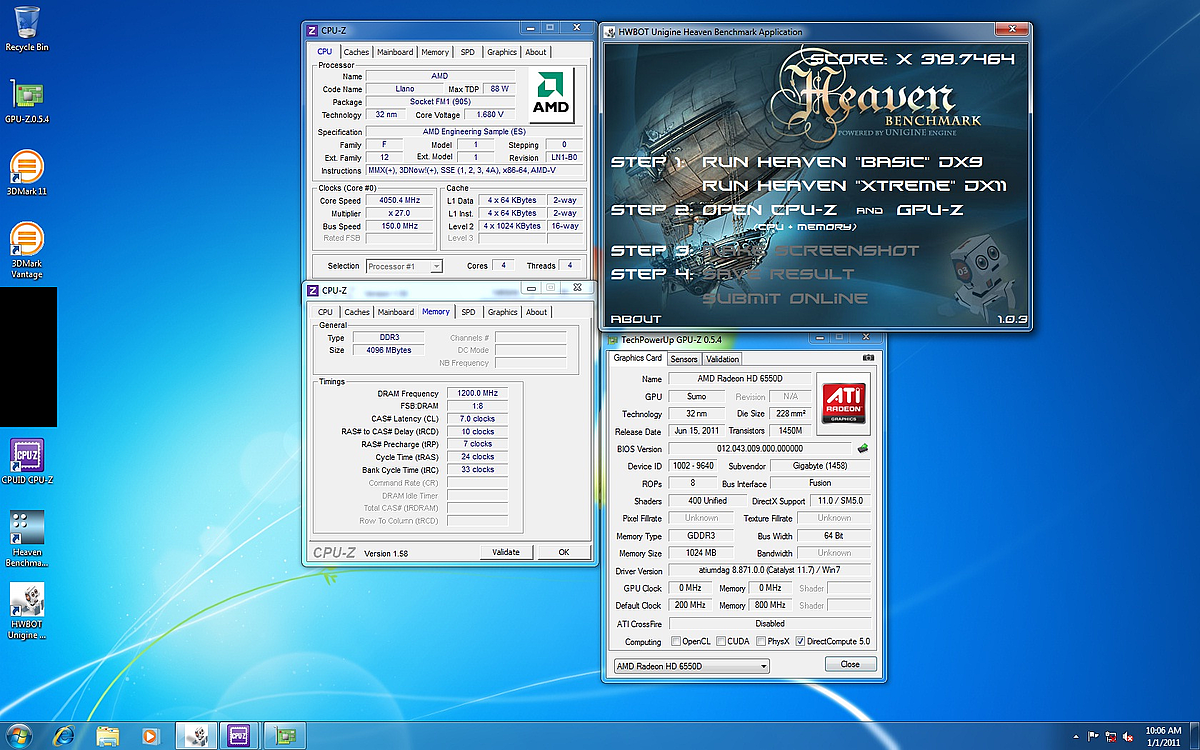This screenshot has height=750, width=1200.
Task: Click the Code Name value Llano
Action: point(404,89)
